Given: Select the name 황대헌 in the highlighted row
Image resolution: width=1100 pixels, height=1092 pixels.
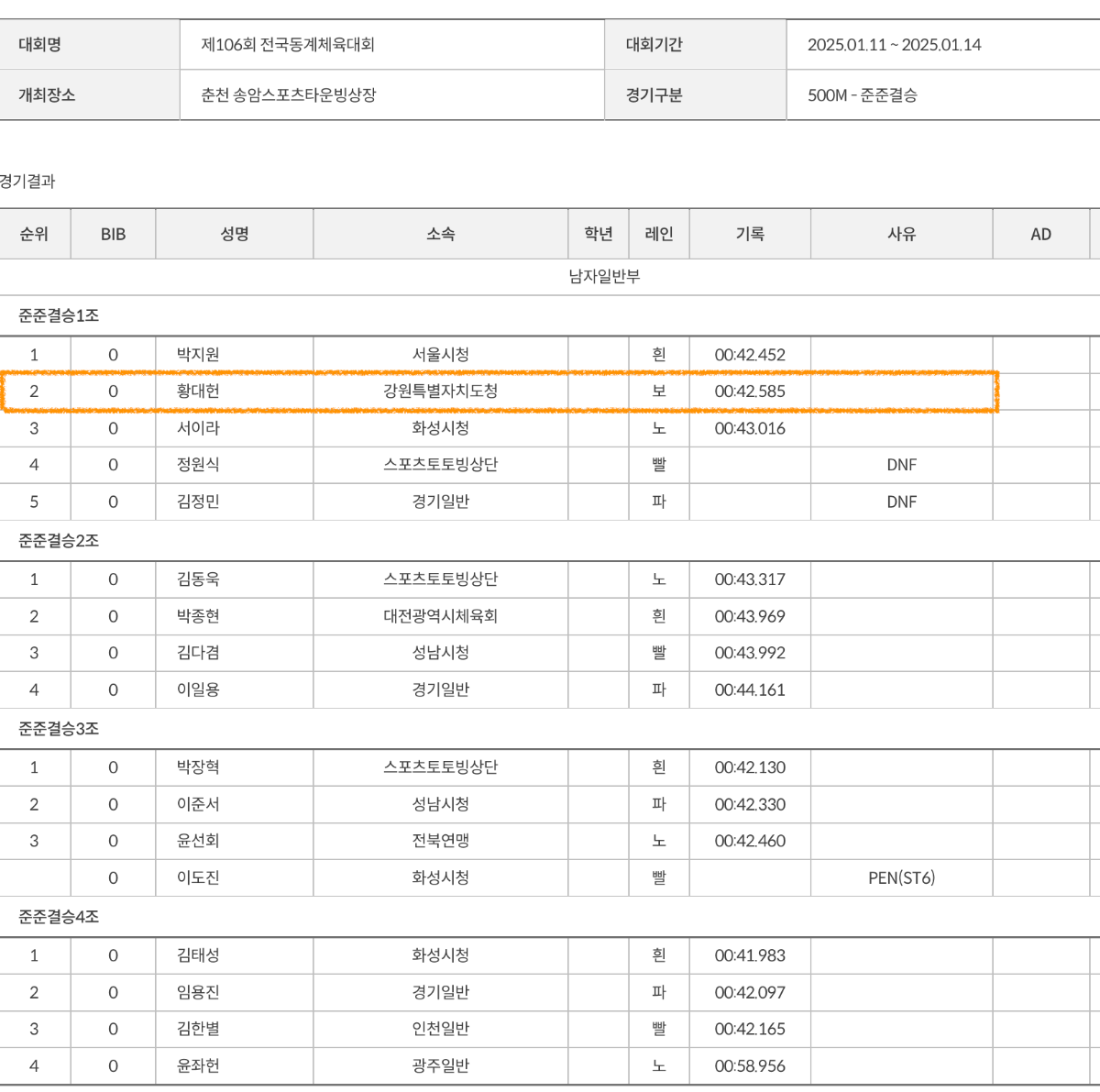Looking at the screenshot, I should click(198, 392).
